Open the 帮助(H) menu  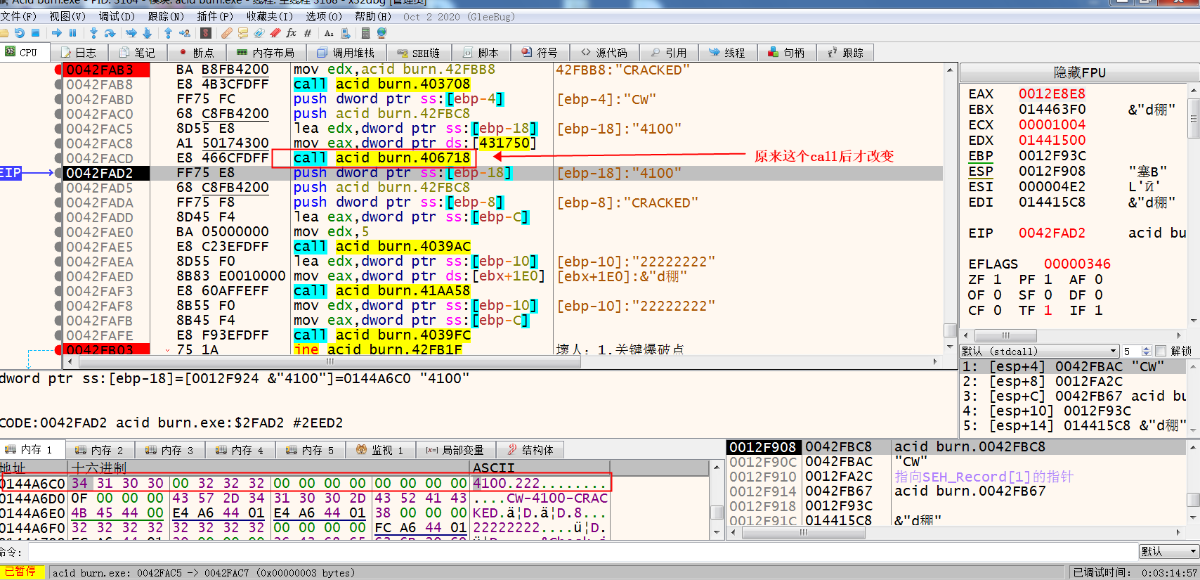[x=373, y=17]
